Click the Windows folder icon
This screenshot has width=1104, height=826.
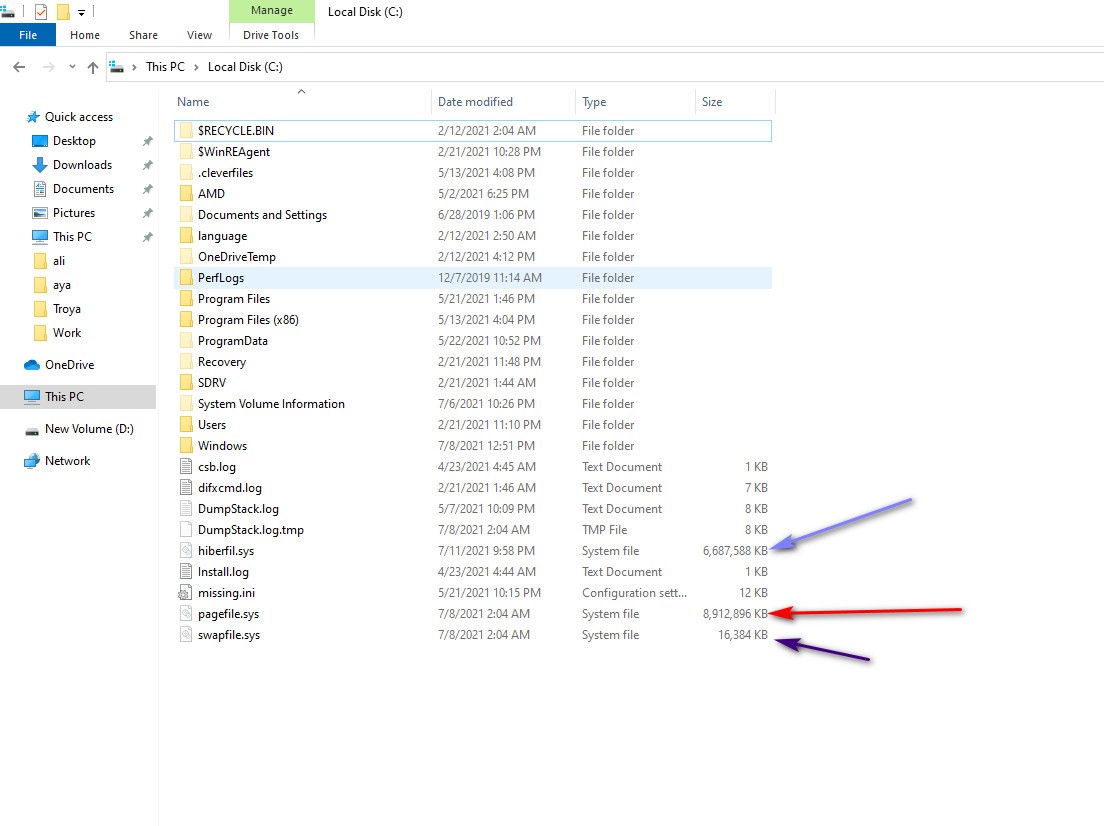pos(185,446)
